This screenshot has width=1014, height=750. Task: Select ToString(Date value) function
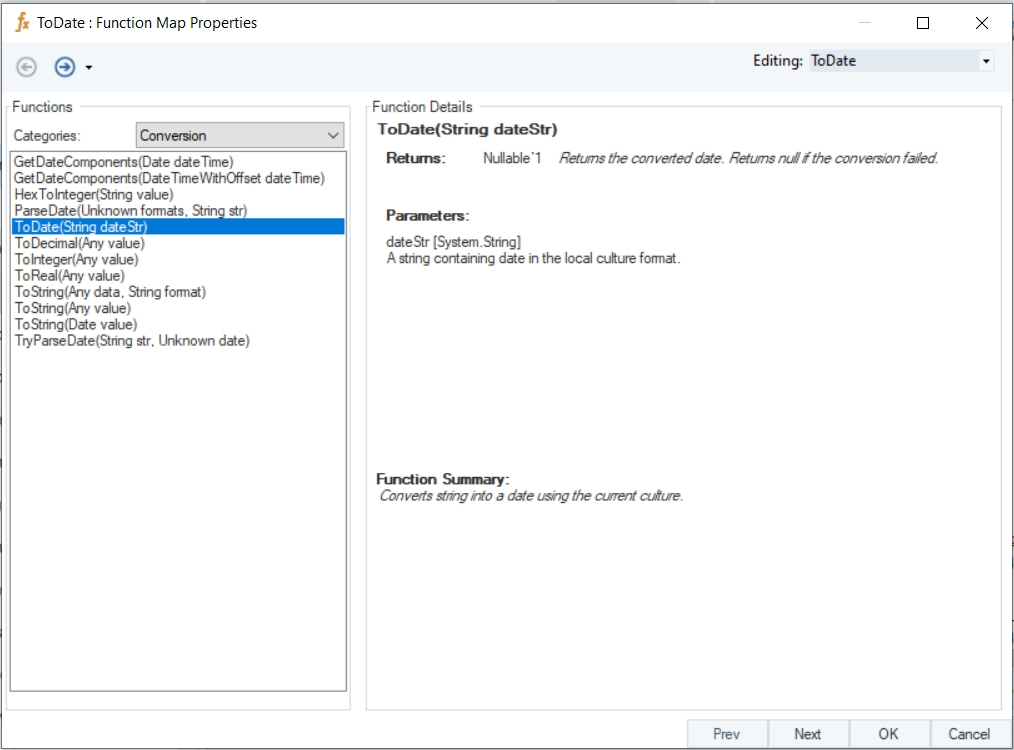tap(75, 324)
